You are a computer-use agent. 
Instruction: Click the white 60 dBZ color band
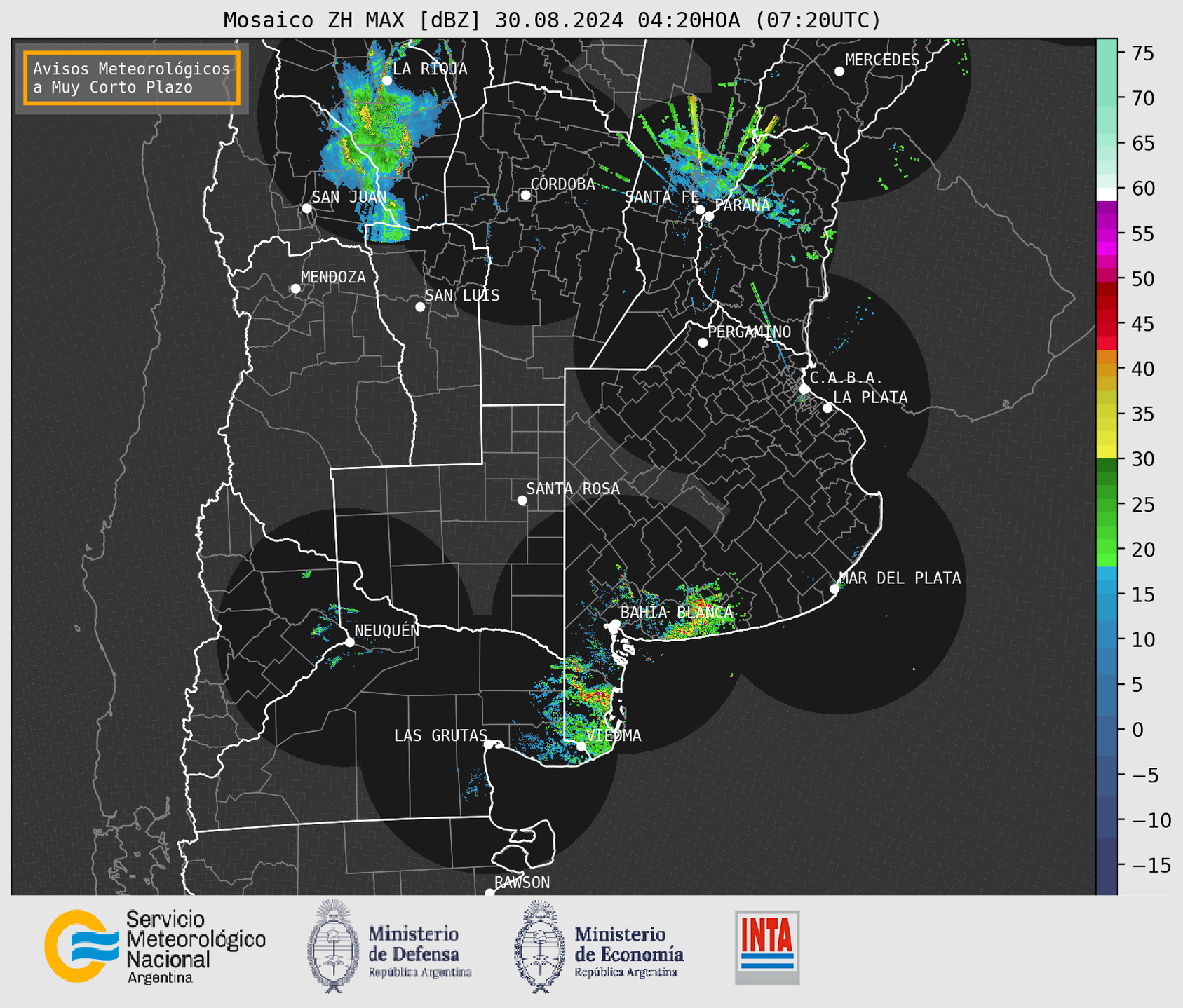(x=1107, y=193)
